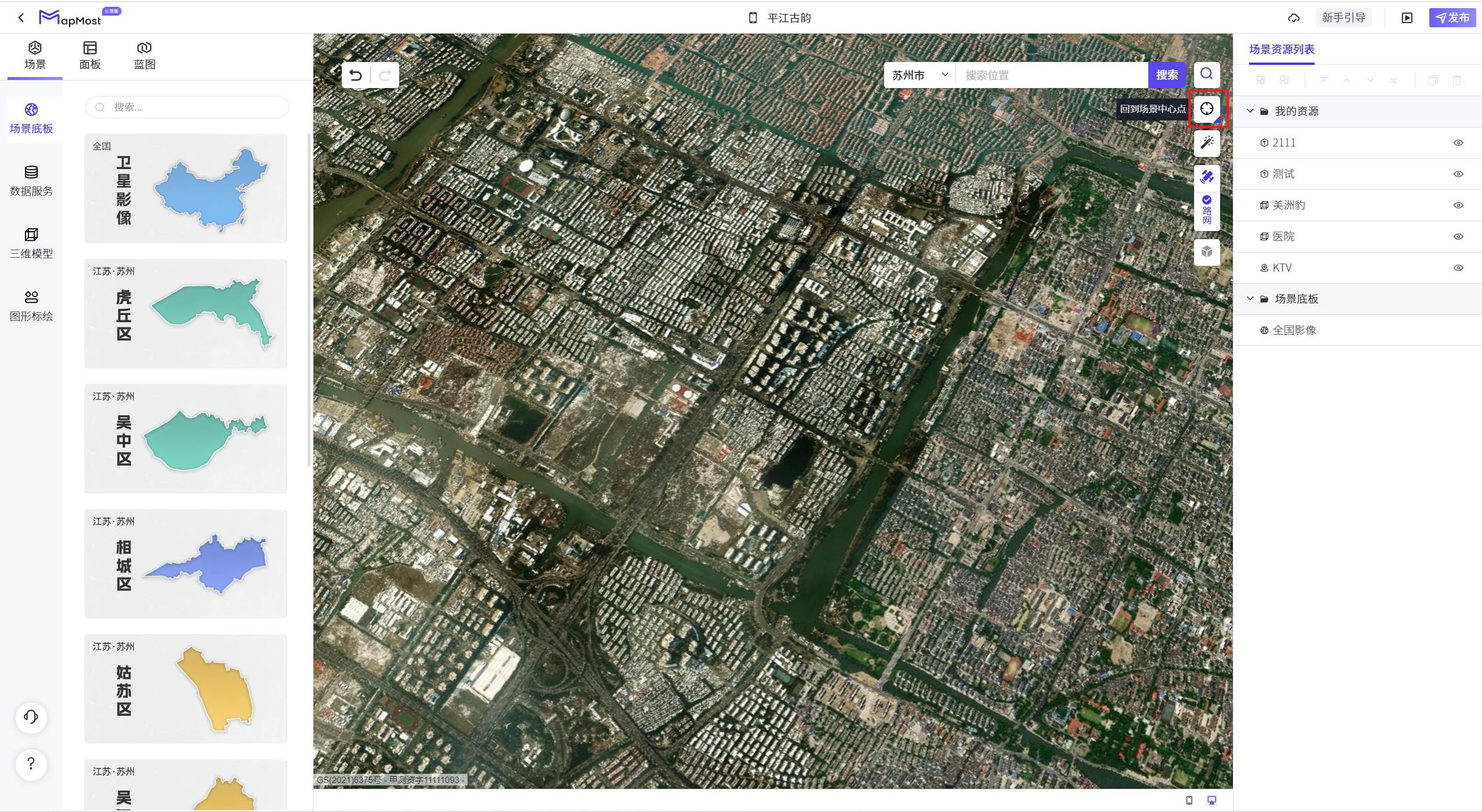Click the group items icon
The height and width of the screenshot is (812, 1482).
pyautogui.click(x=1260, y=80)
